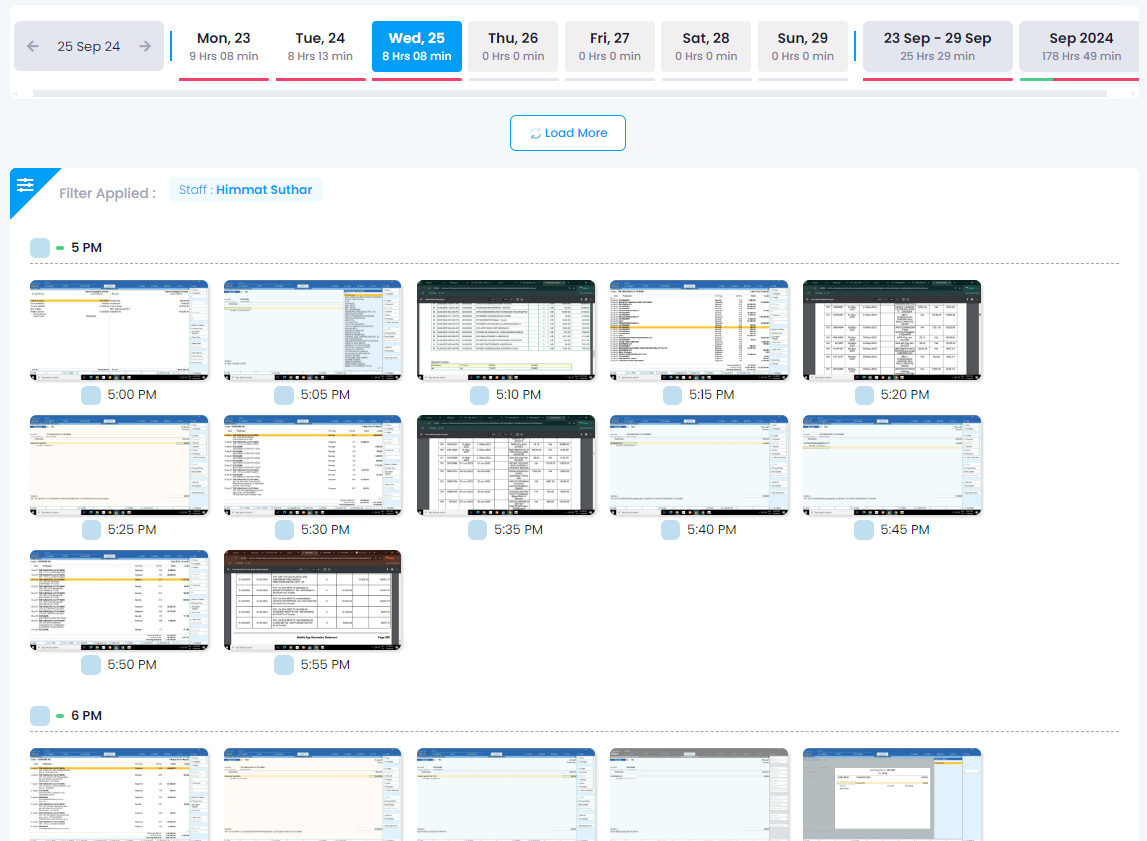Select the 5:55 PM screenshot checkbox
Screen dimensions: 1147x841
tap(284, 665)
